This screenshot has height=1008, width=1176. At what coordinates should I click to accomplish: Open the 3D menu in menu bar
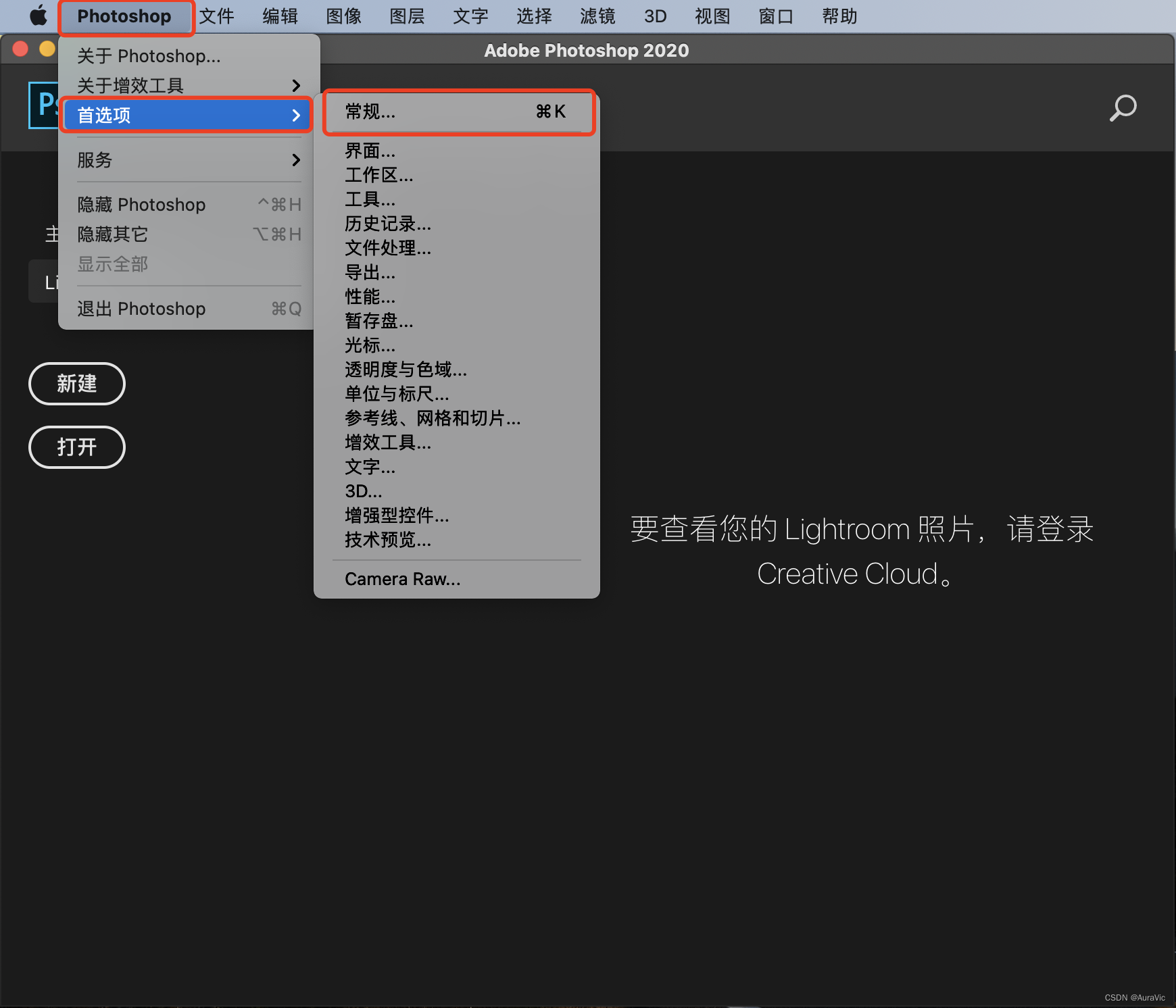655,16
